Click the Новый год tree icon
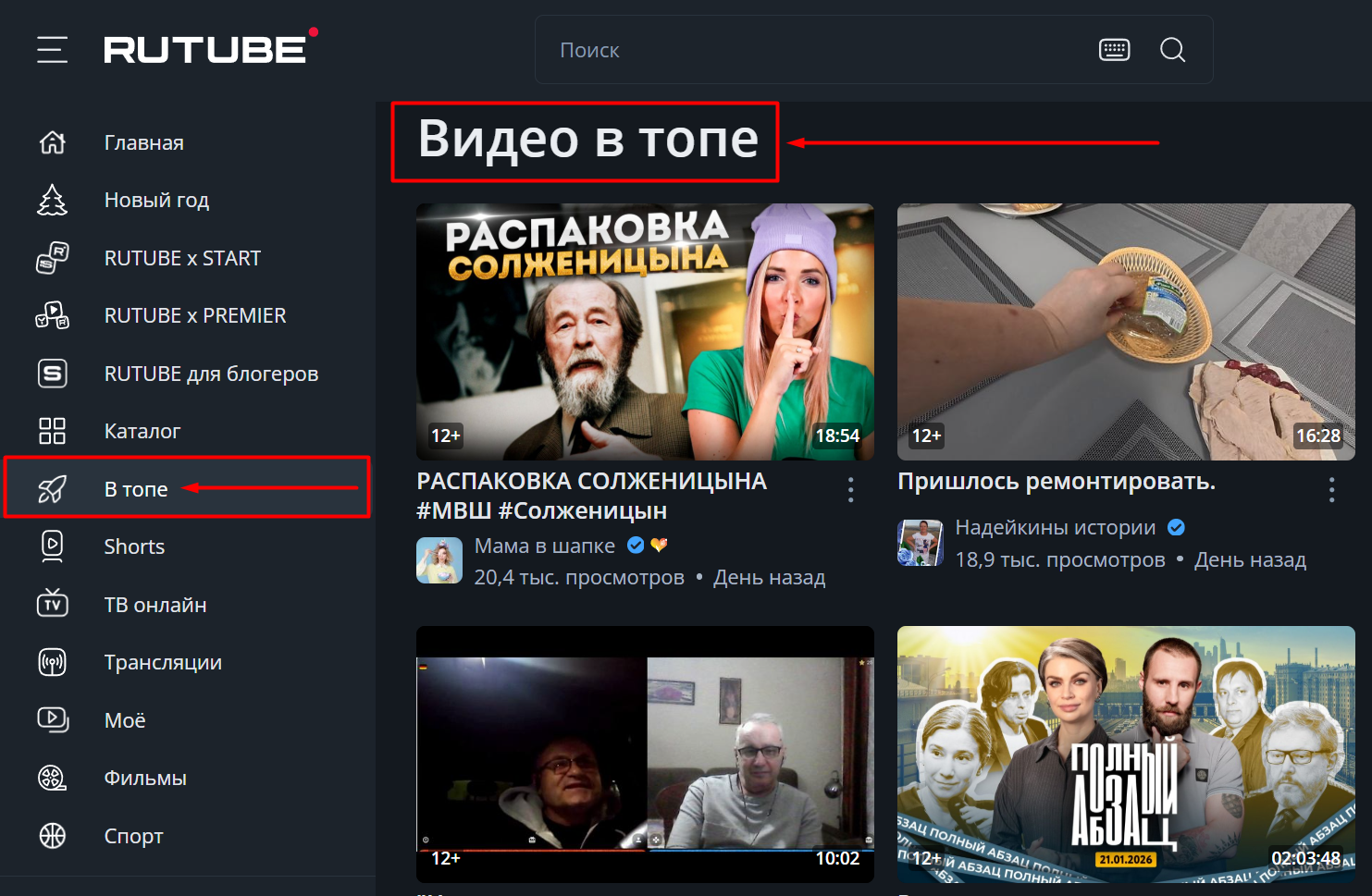Viewport: 1372px width, 896px height. tap(53, 200)
